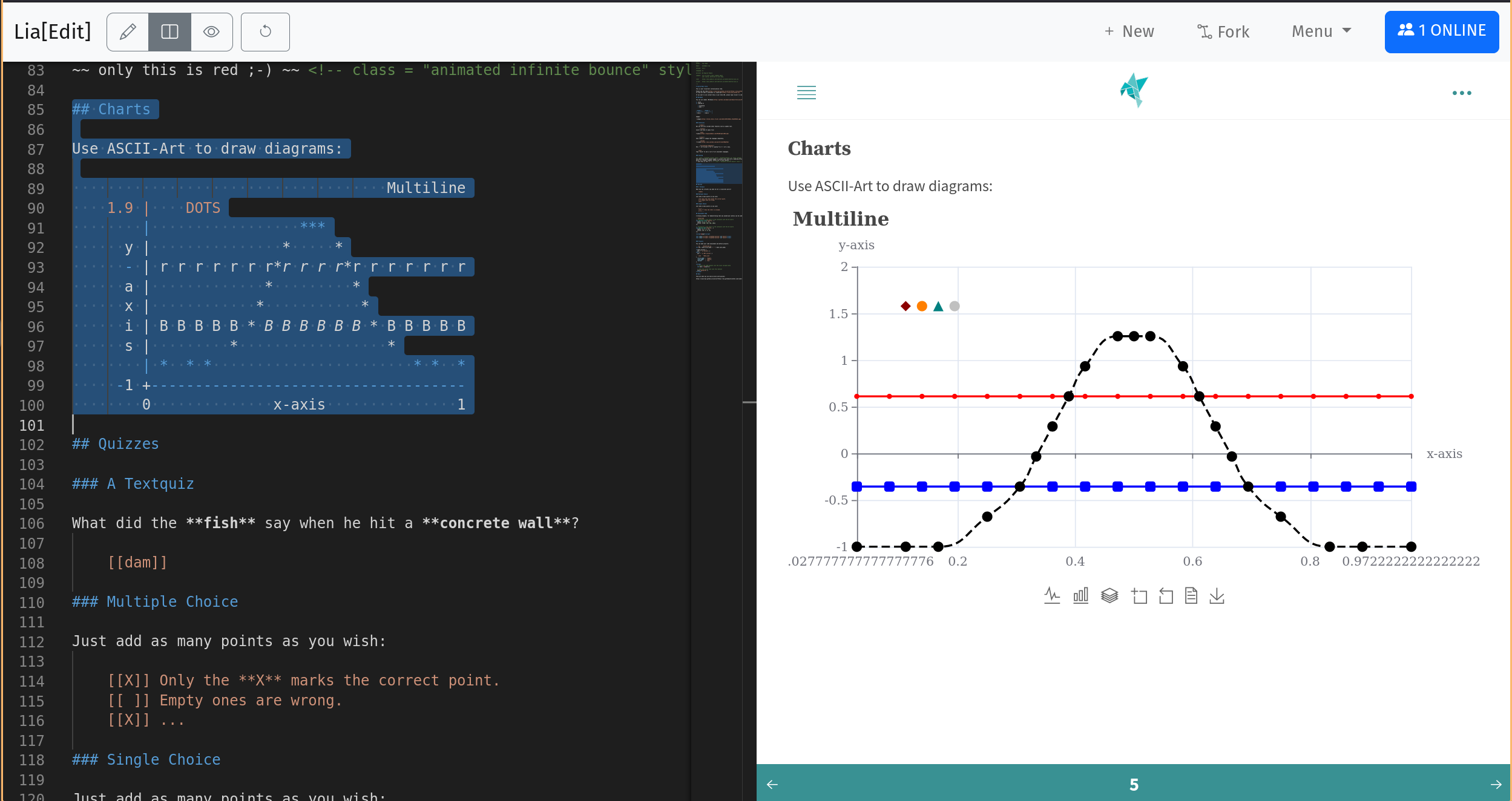Open the three-dots more options
Viewport: 1512px width, 801px height.
tap(1462, 93)
